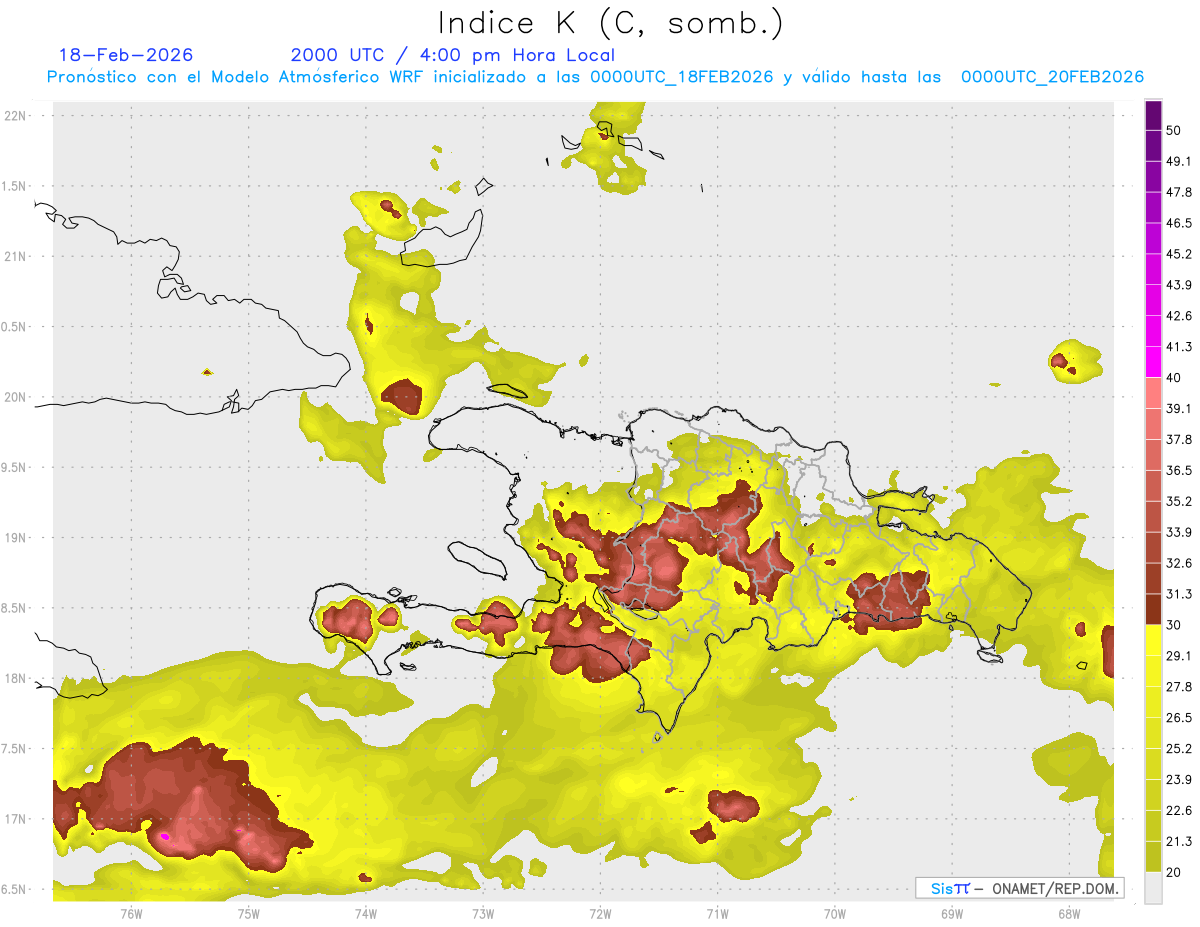Click the 'SisTT – ONAMET/REP.DOM.' credit box

click(x=1019, y=888)
